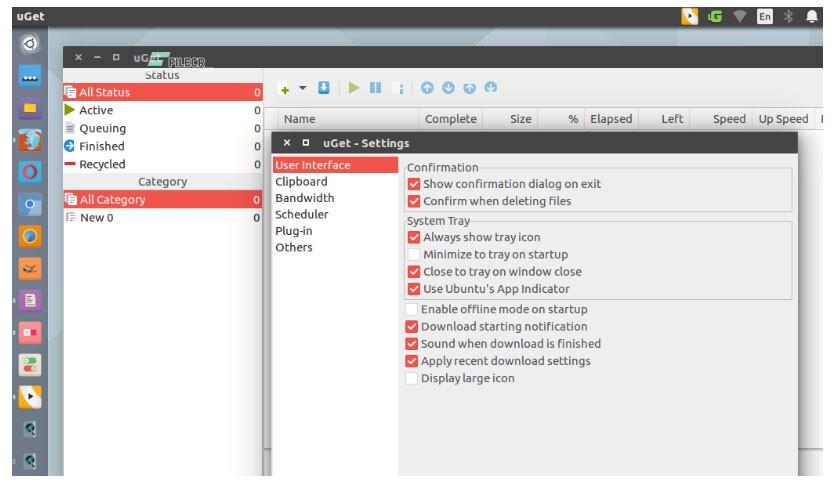This screenshot has height=484, width=836.
Task: Open purple document app in launcher
Action: tap(30, 301)
